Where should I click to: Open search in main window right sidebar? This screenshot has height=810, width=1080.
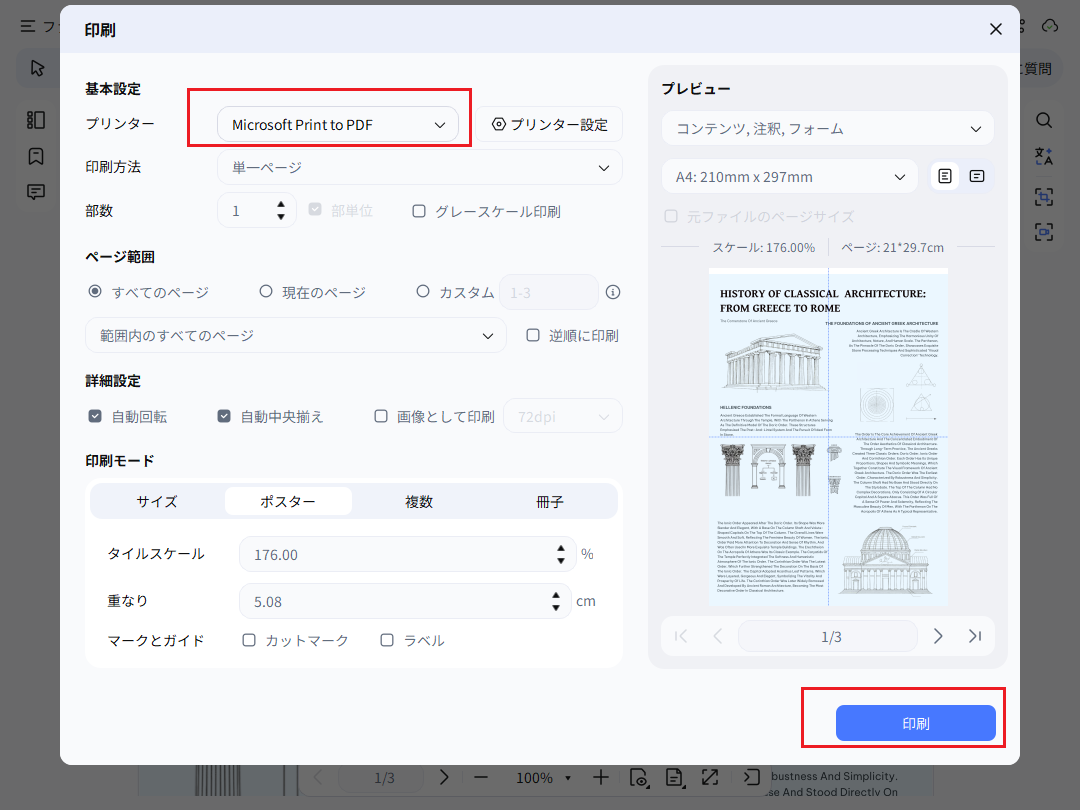[1044, 120]
